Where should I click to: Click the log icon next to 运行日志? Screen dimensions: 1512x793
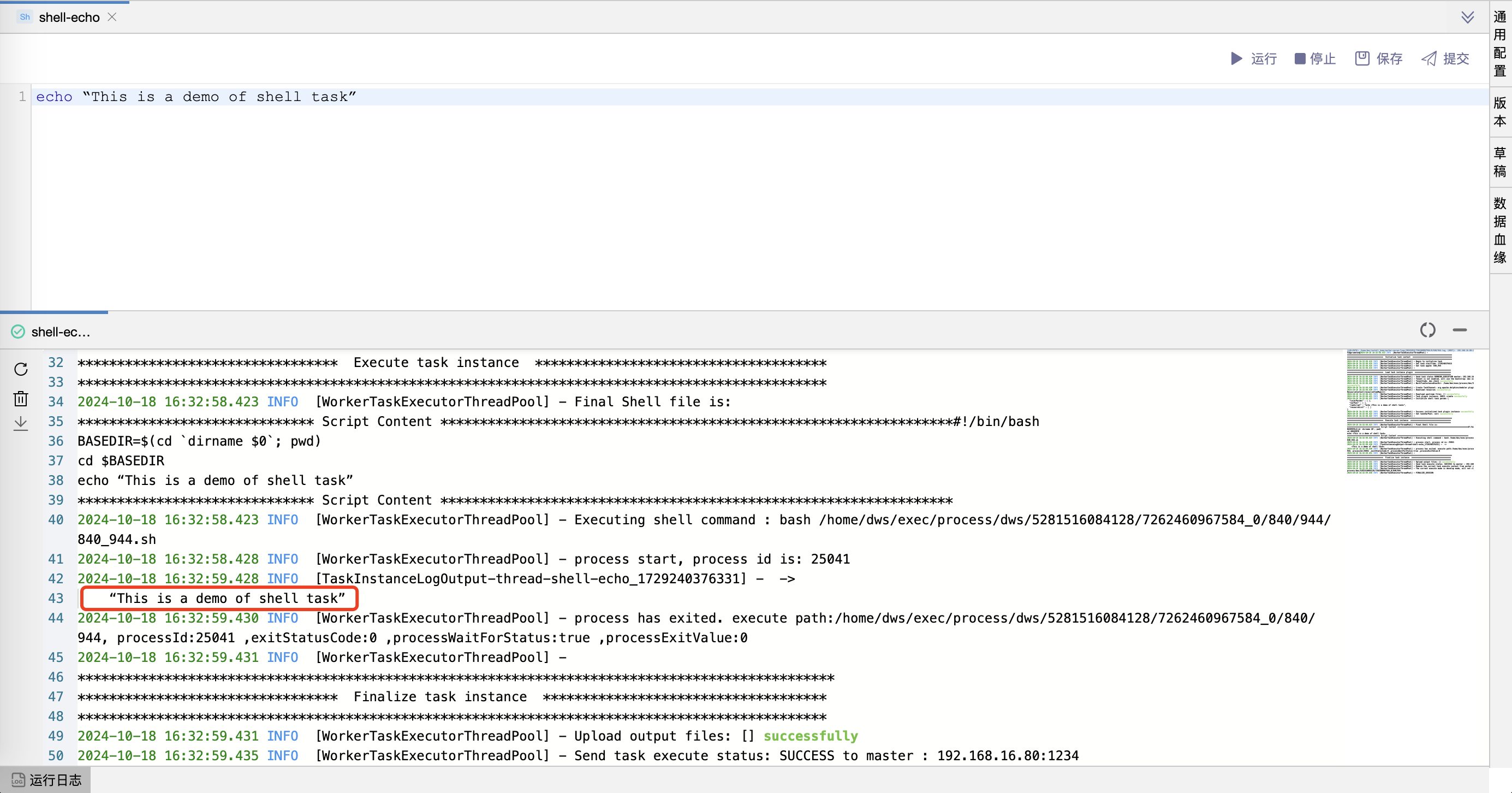coord(17,779)
